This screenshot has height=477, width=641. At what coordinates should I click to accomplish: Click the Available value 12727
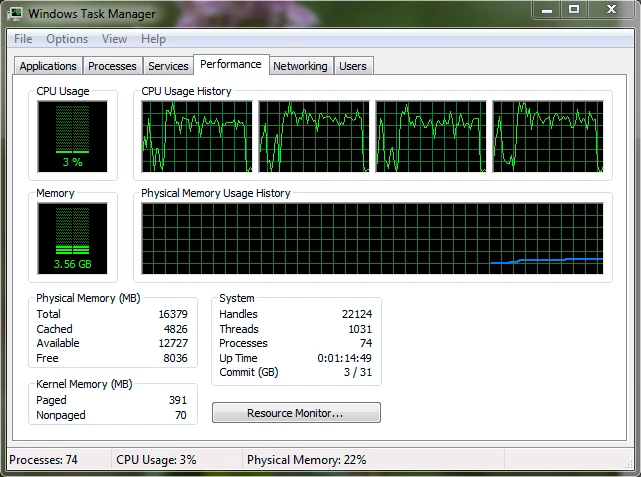(x=173, y=343)
